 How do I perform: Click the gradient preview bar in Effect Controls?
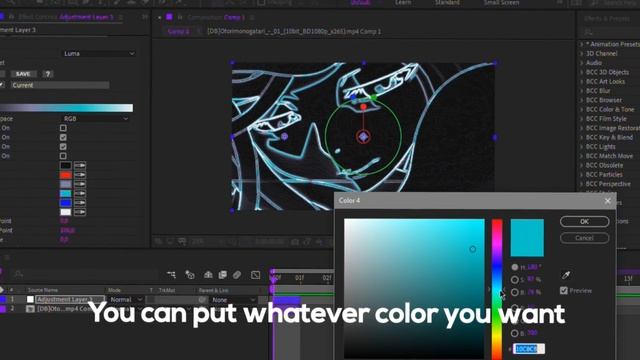[67, 108]
